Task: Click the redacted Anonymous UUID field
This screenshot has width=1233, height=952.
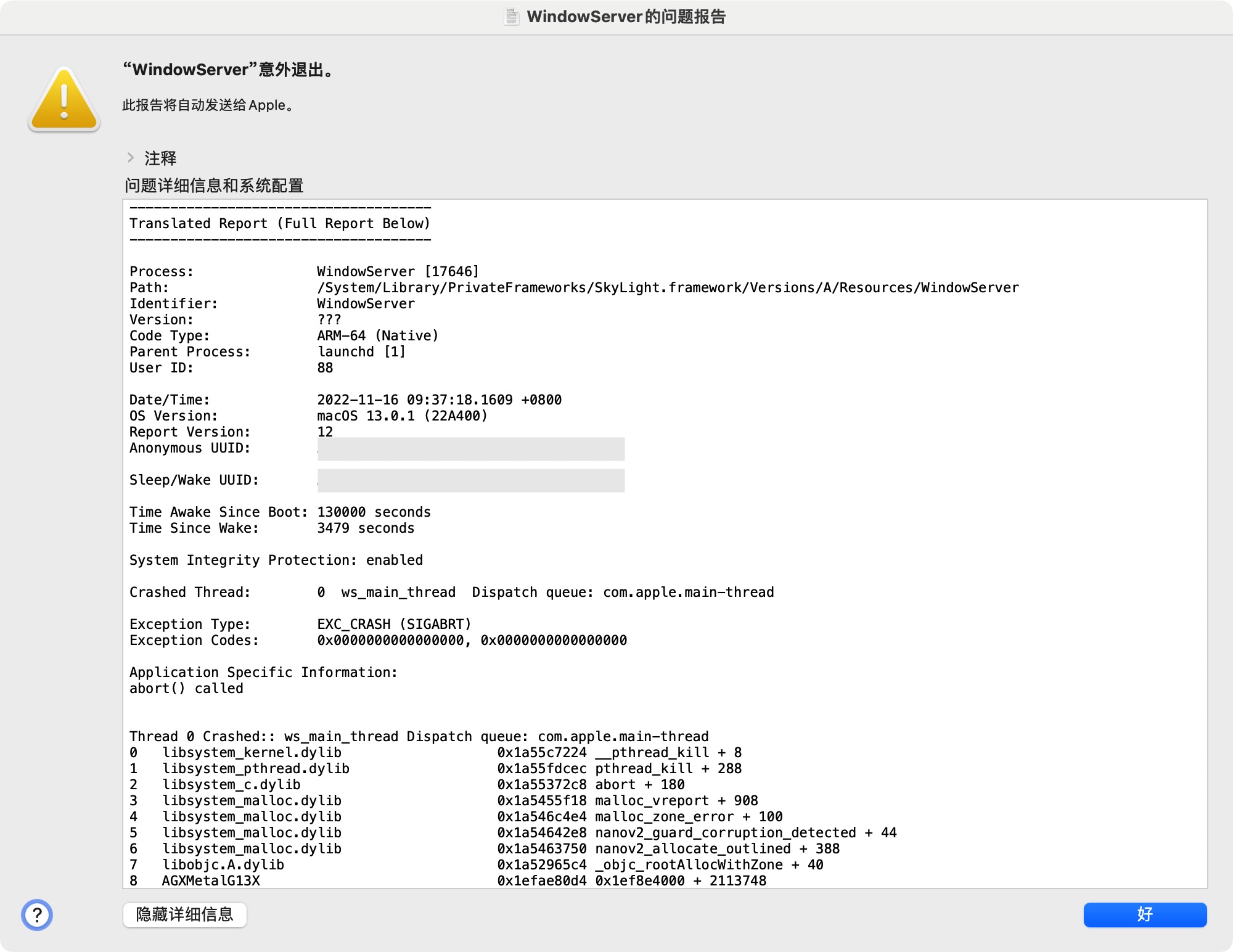Action: (x=470, y=449)
